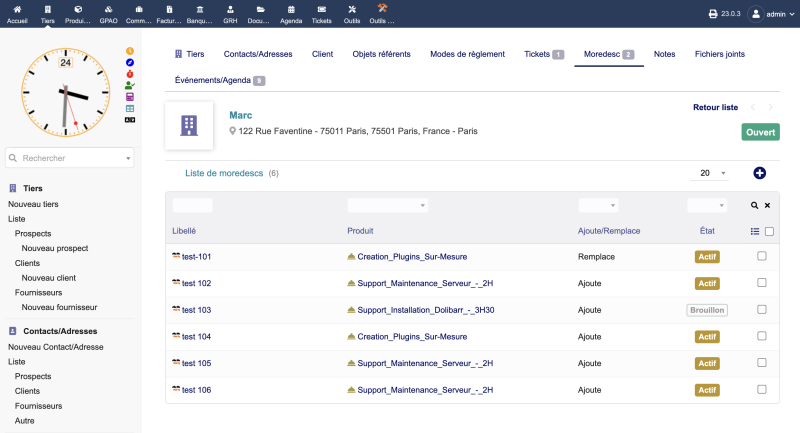The height and width of the screenshot is (433, 800).
Task: Switch to the Objets référents tab
Action: tap(382, 54)
